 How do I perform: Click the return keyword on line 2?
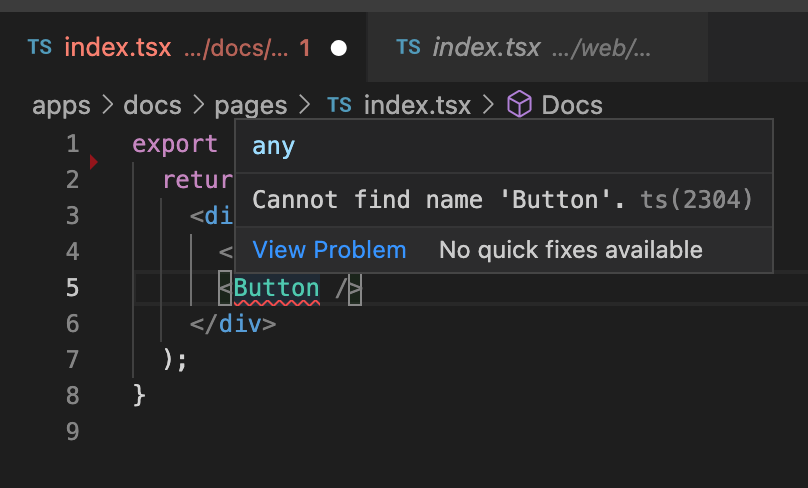tap(198, 180)
